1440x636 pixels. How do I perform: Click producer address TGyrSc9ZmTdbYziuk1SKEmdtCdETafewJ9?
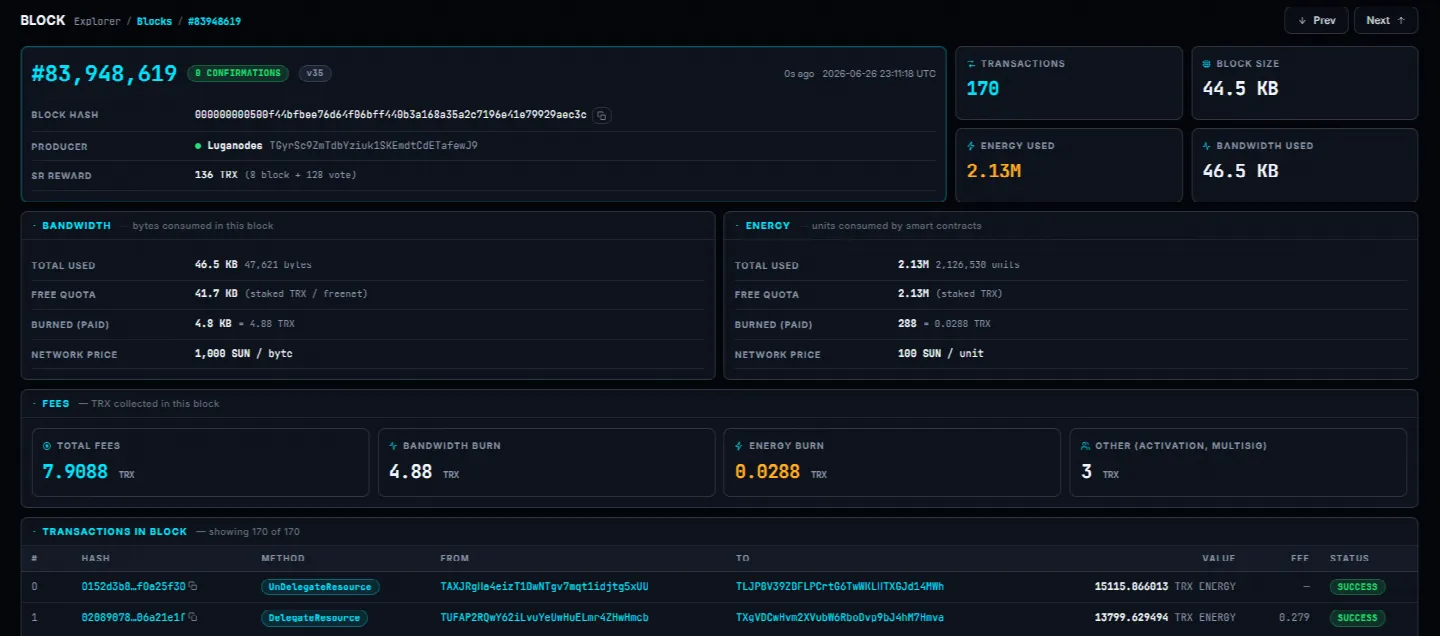(x=373, y=146)
